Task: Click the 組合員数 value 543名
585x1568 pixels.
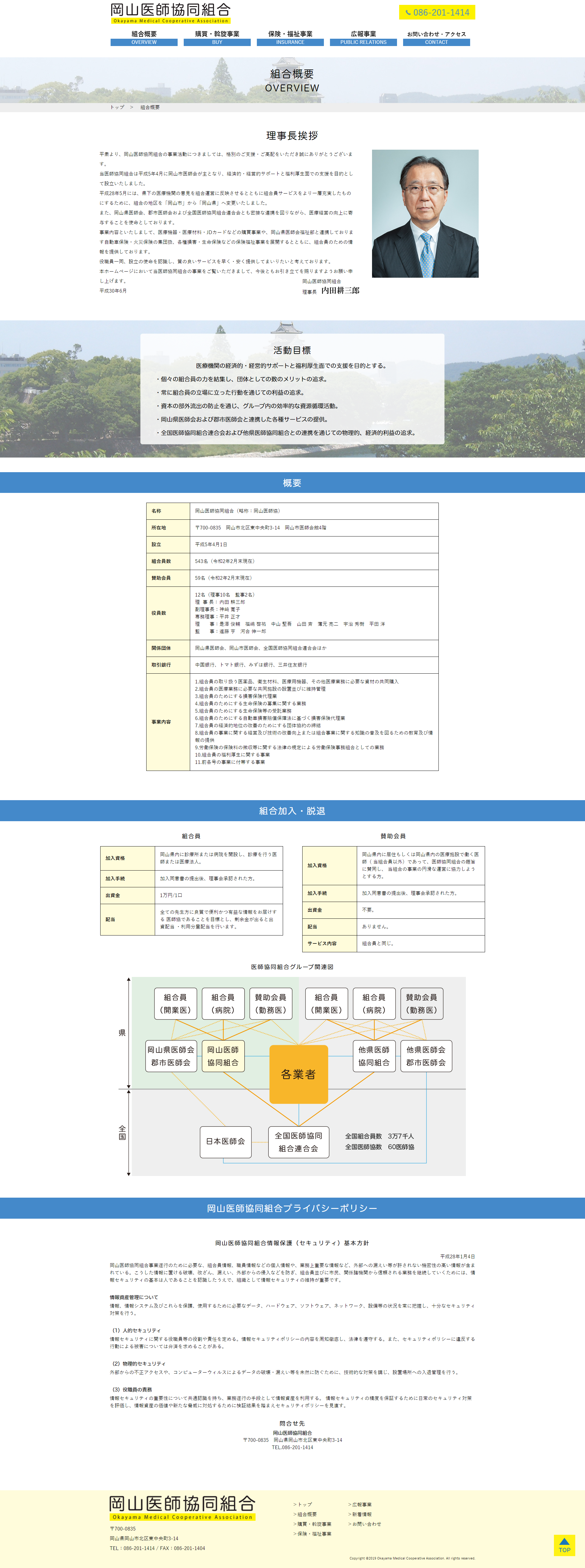Action: pos(225,561)
